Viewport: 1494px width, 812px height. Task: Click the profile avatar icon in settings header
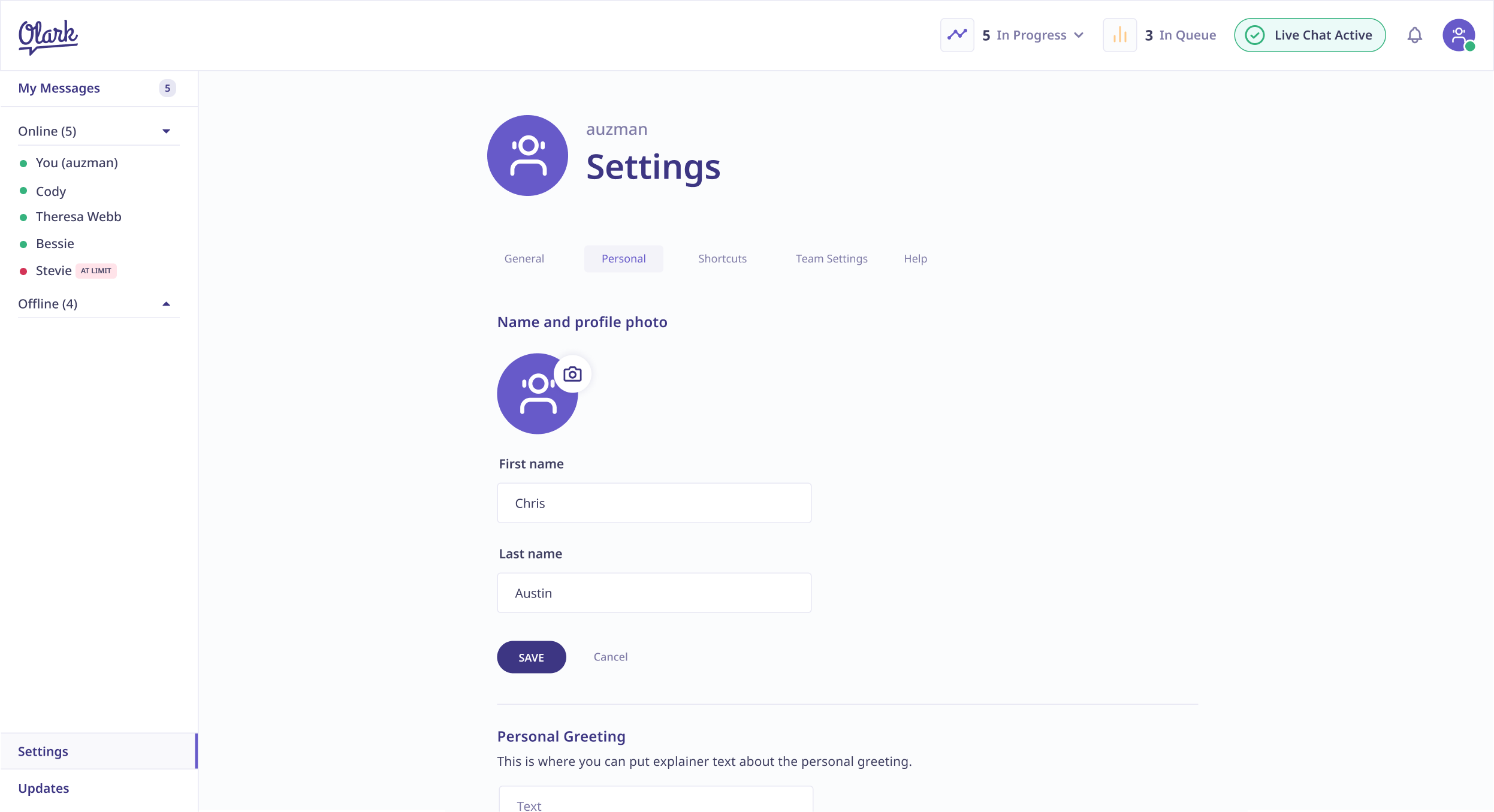[528, 155]
